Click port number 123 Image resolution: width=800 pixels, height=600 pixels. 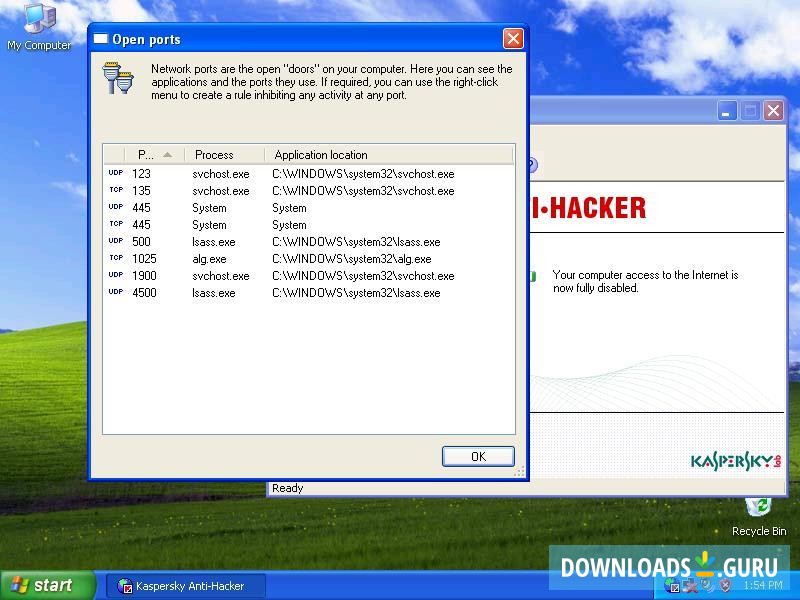pyautogui.click(x=141, y=174)
